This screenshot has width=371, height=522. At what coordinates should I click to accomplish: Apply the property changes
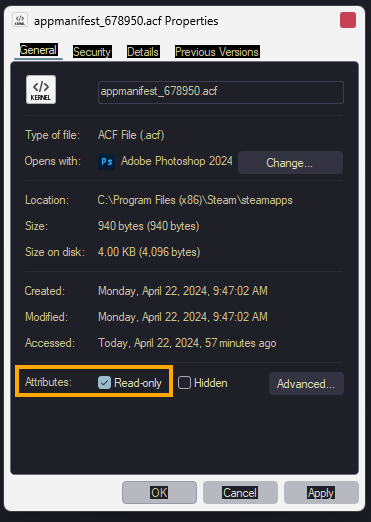(x=321, y=492)
